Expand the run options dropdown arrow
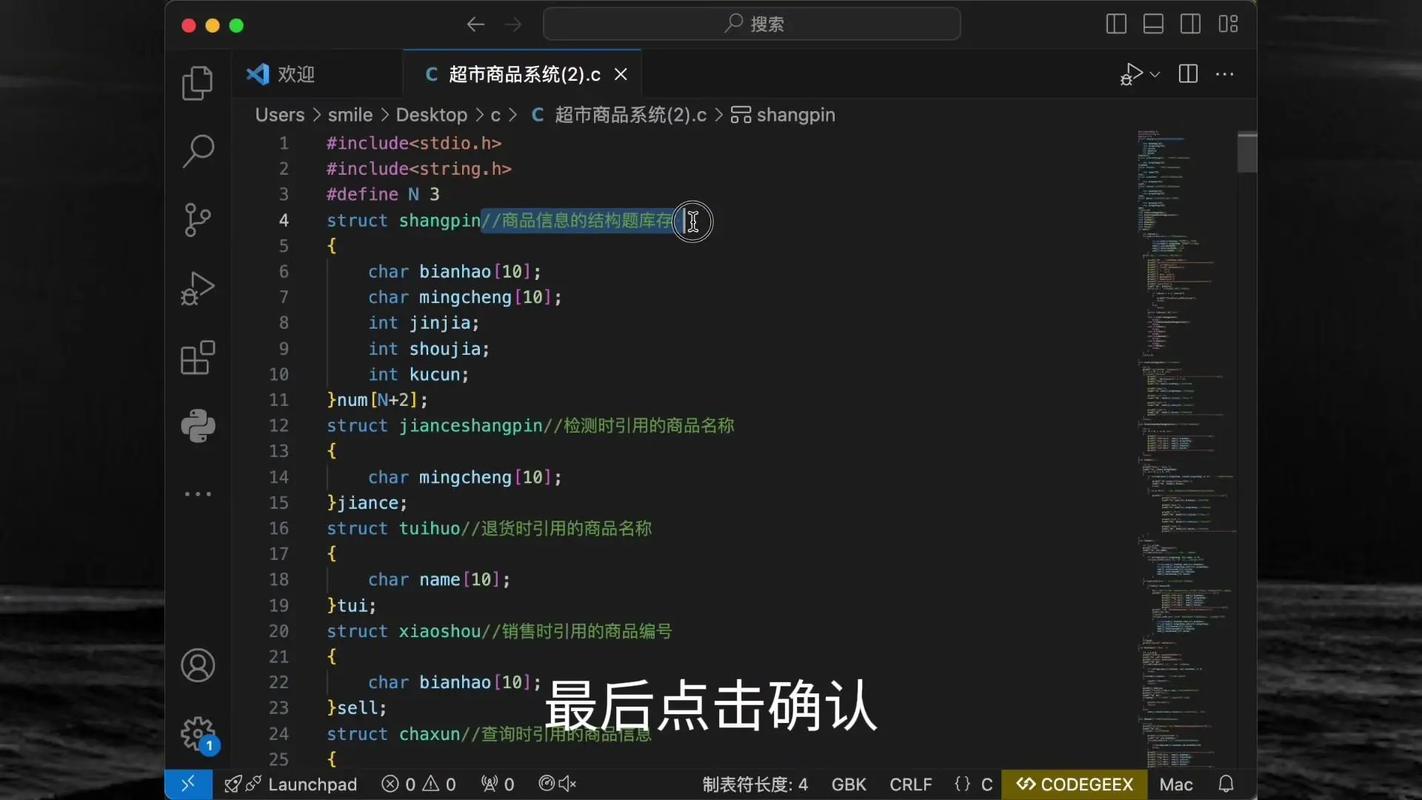Viewport: 1422px width, 800px height. coord(1155,75)
